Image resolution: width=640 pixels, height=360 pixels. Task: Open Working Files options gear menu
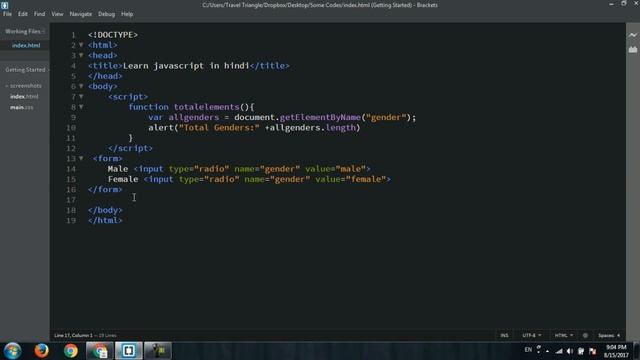tap(43, 31)
